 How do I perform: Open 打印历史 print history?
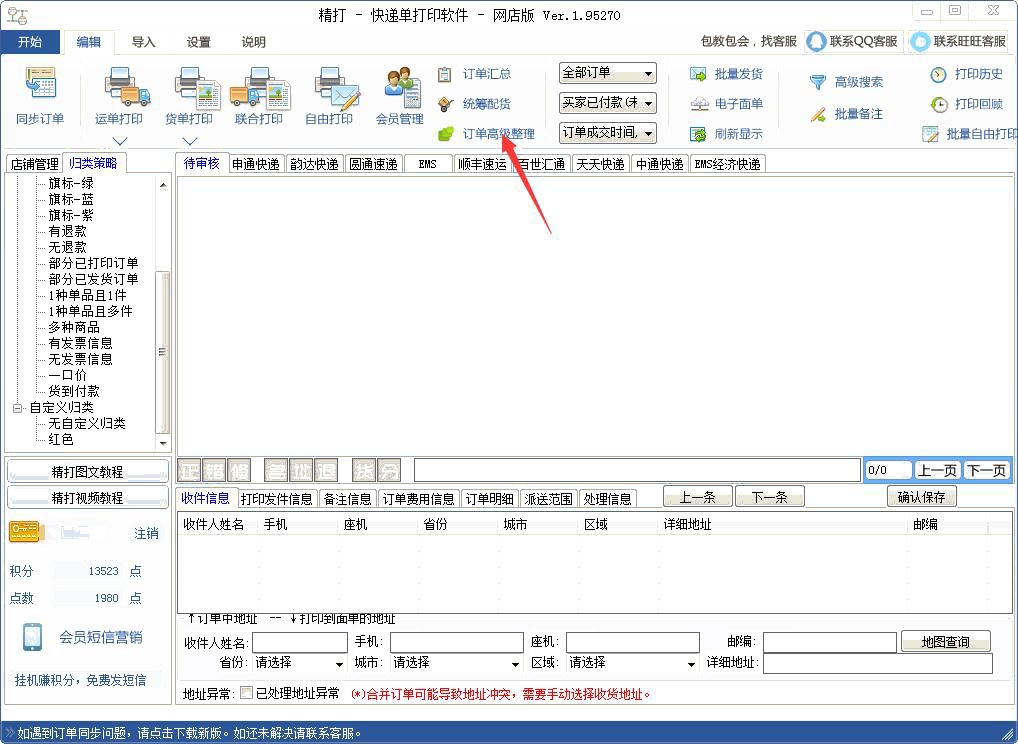click(x=966, y=74)
